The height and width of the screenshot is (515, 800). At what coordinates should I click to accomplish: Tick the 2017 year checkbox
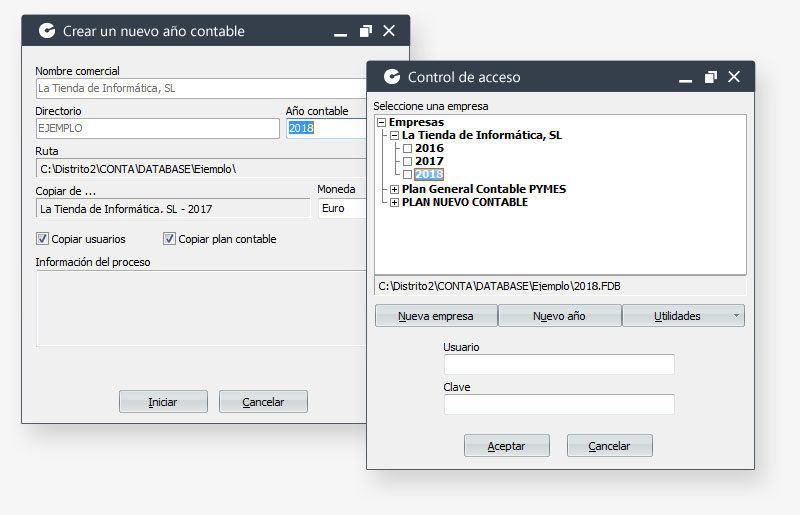pyautogui.click(x=407, y=162)
